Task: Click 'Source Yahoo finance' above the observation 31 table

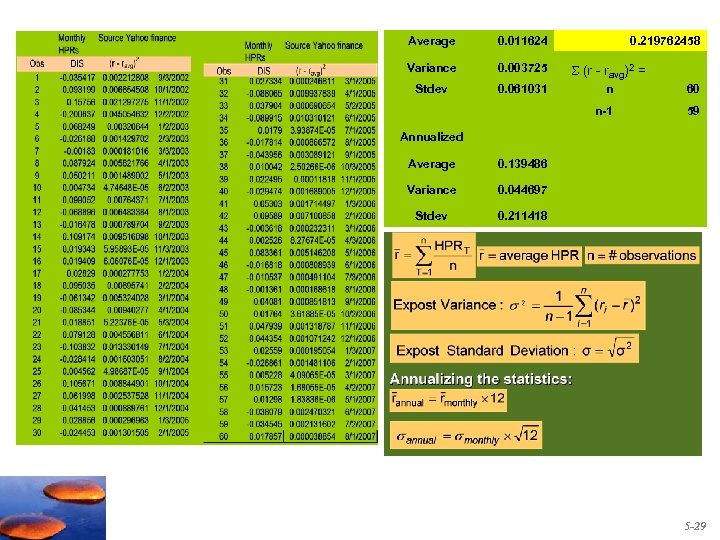Action: [324, 45]
